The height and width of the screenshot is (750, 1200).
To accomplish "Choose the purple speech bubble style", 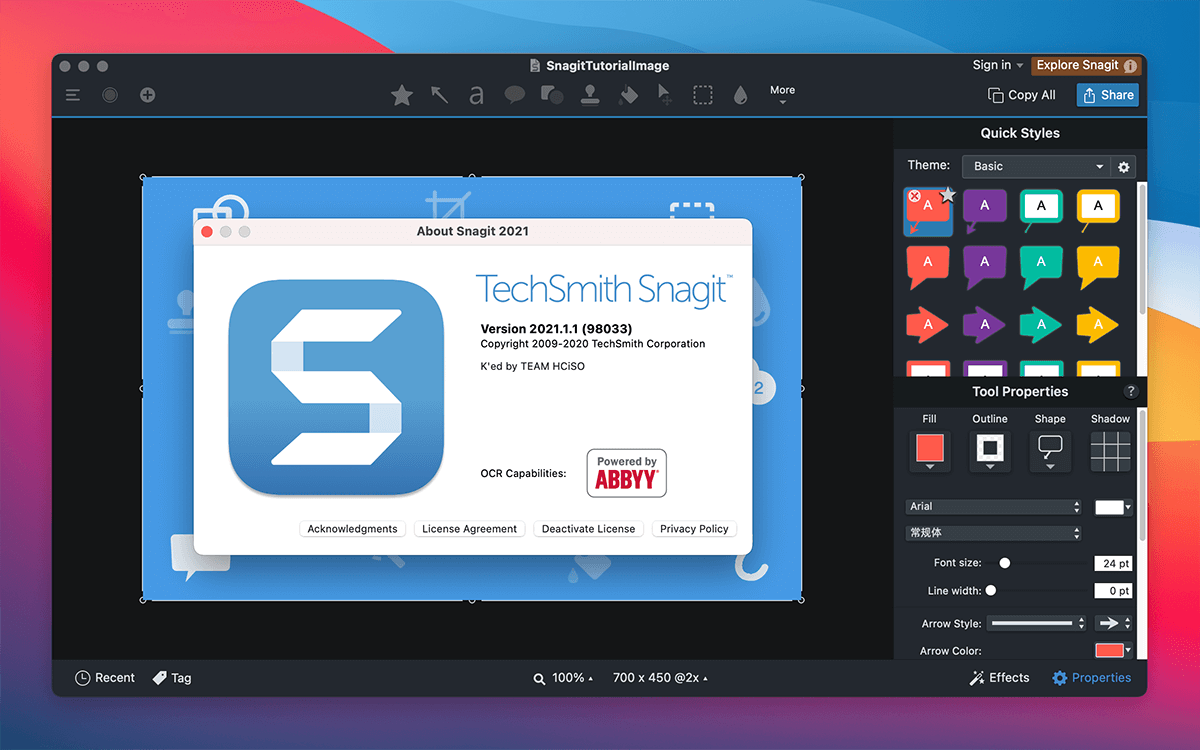I will pos(984,267).
